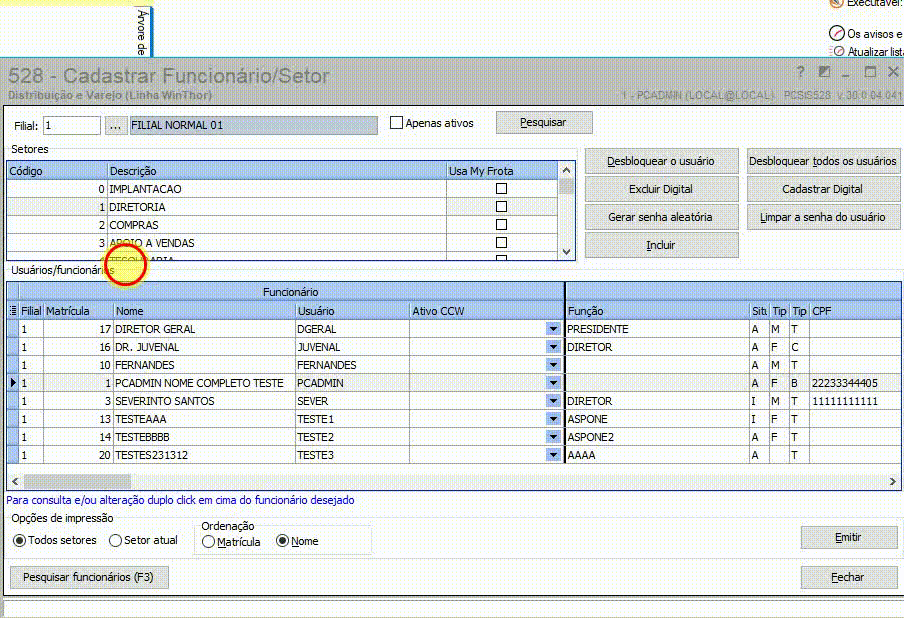Screen dimensions: 904x618
Task: Click Gerar senha aleatória button
Action: [x=661, y=217]
